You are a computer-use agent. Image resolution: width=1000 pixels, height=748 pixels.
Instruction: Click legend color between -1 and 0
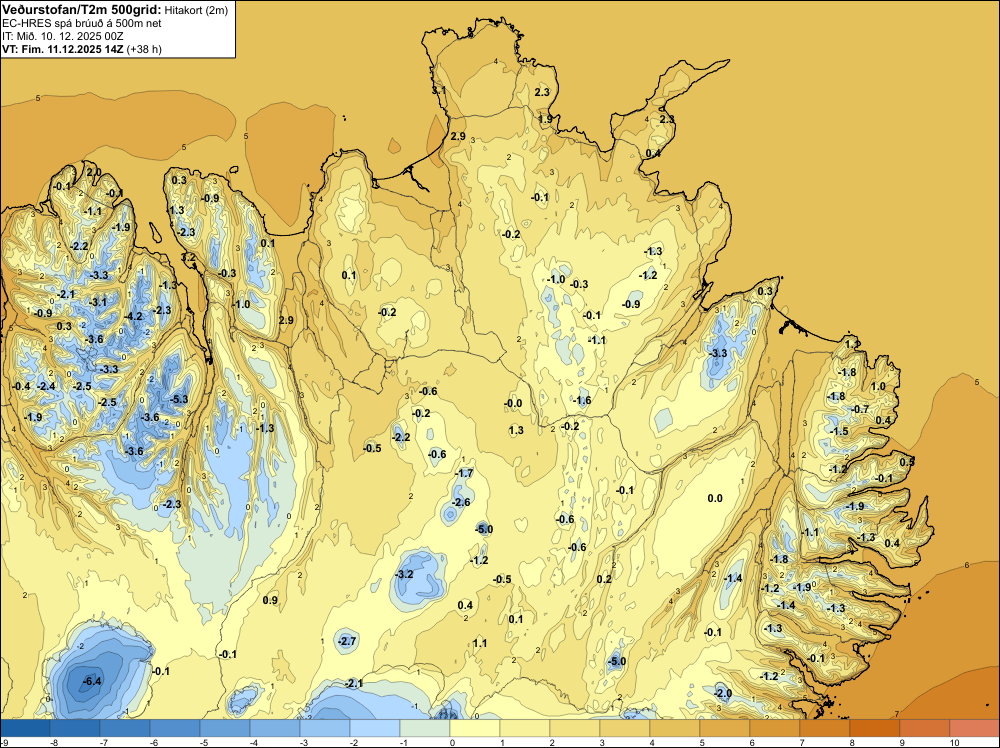(425, 728)
